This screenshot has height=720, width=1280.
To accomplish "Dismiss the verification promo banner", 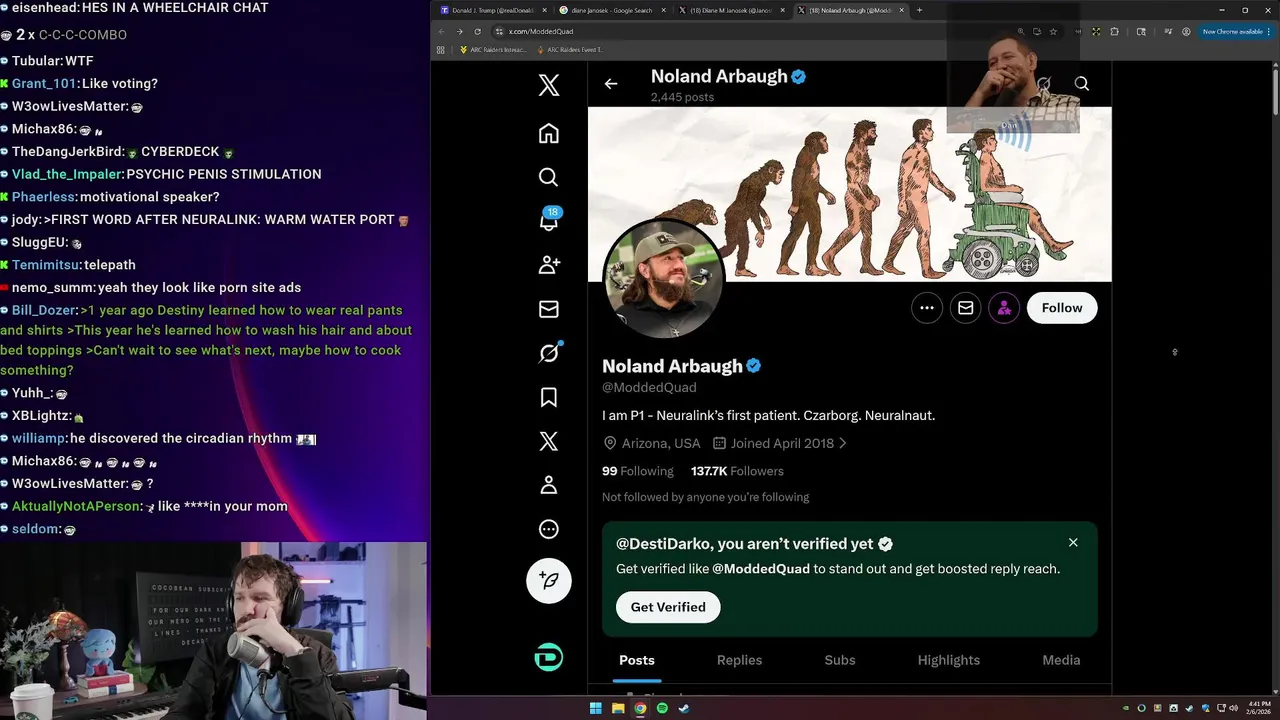I will tap(1073, 542).
